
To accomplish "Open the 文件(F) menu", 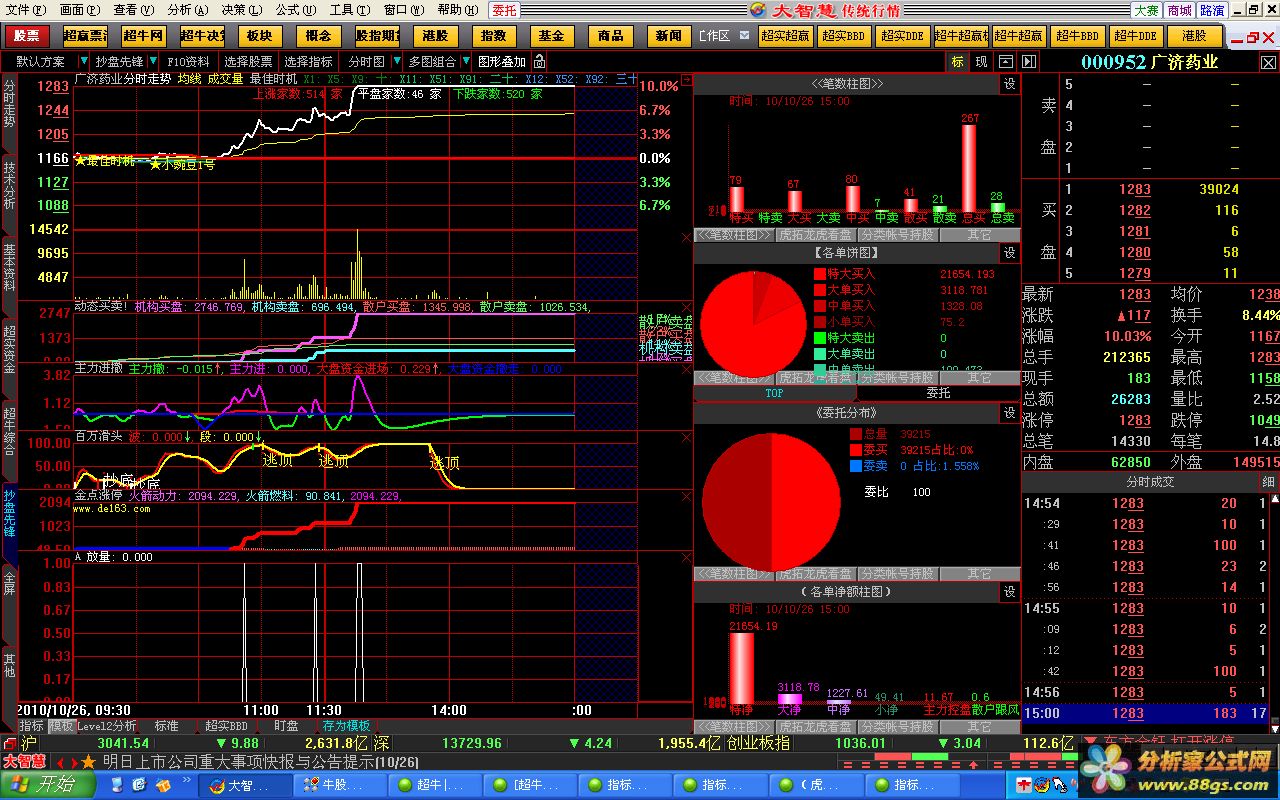I will 26,10.
